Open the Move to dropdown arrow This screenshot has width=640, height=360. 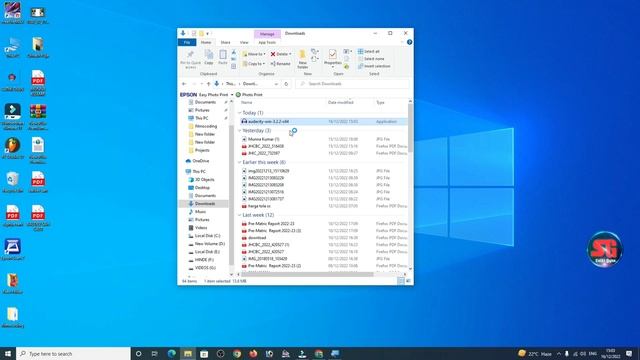point(264,54)
